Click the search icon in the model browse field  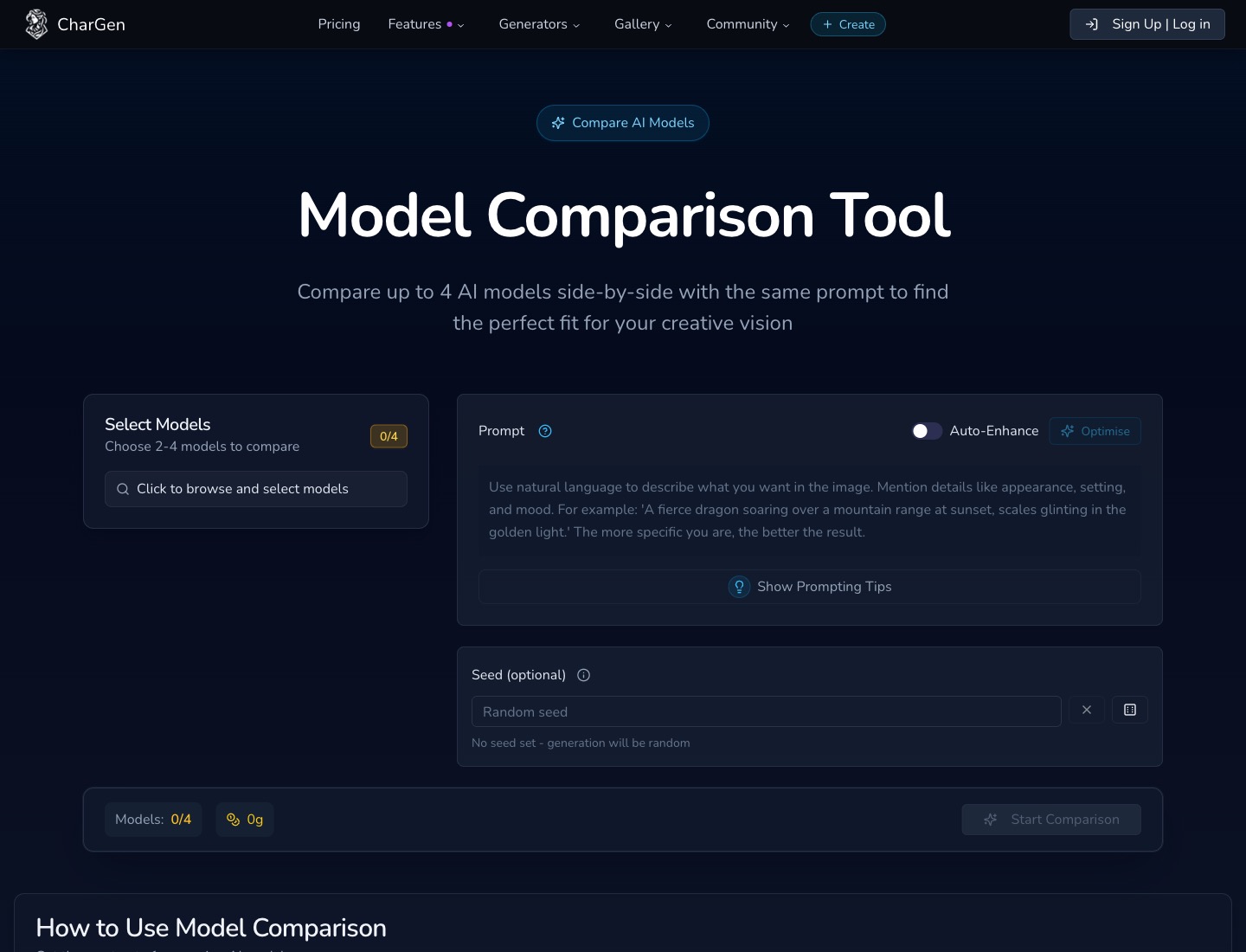point(123,489)
